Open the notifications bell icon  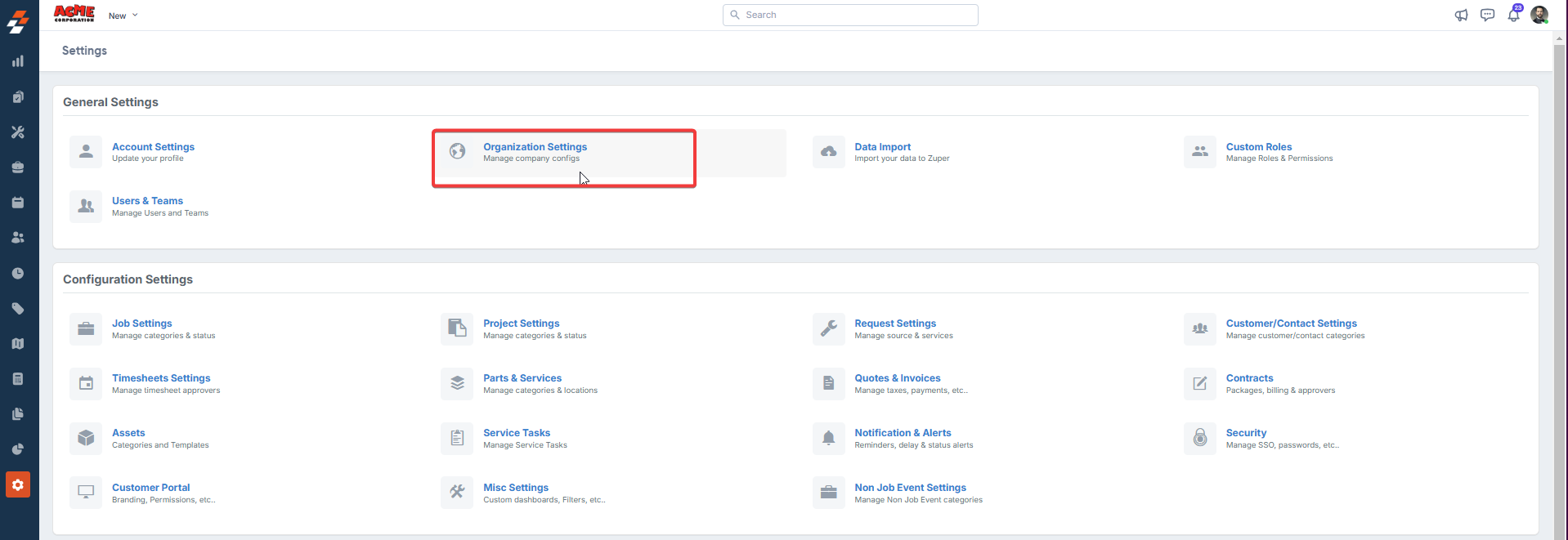1513,16
